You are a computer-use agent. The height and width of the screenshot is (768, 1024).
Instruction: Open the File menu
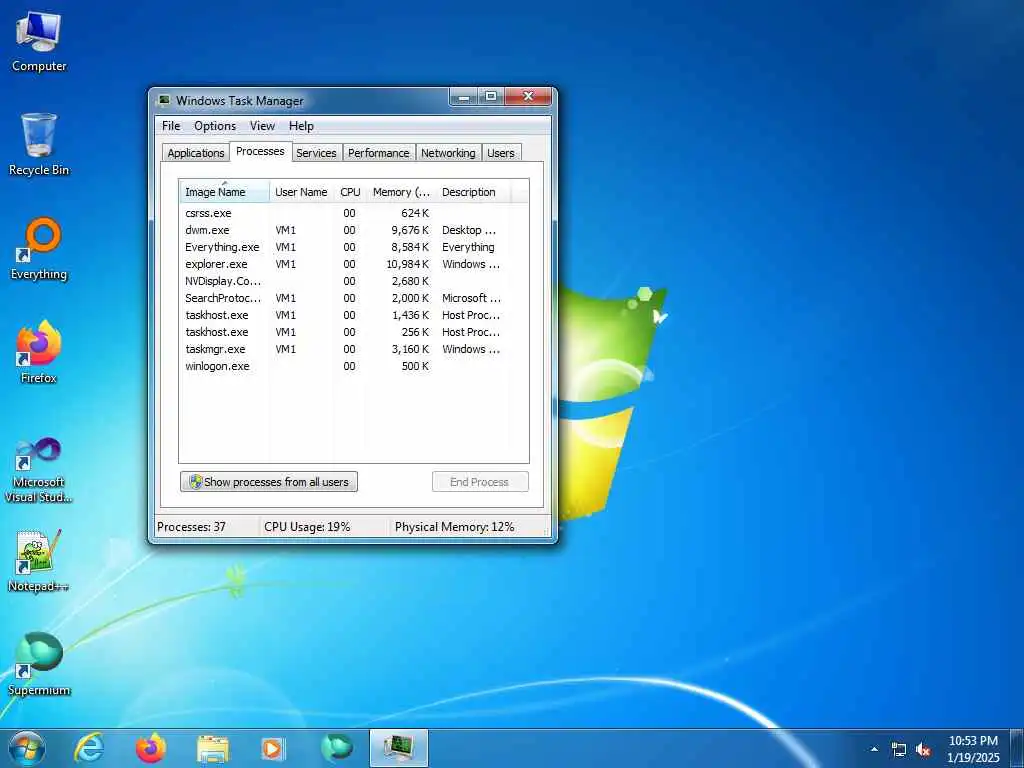pyautogui.click(x=171, y=126)
